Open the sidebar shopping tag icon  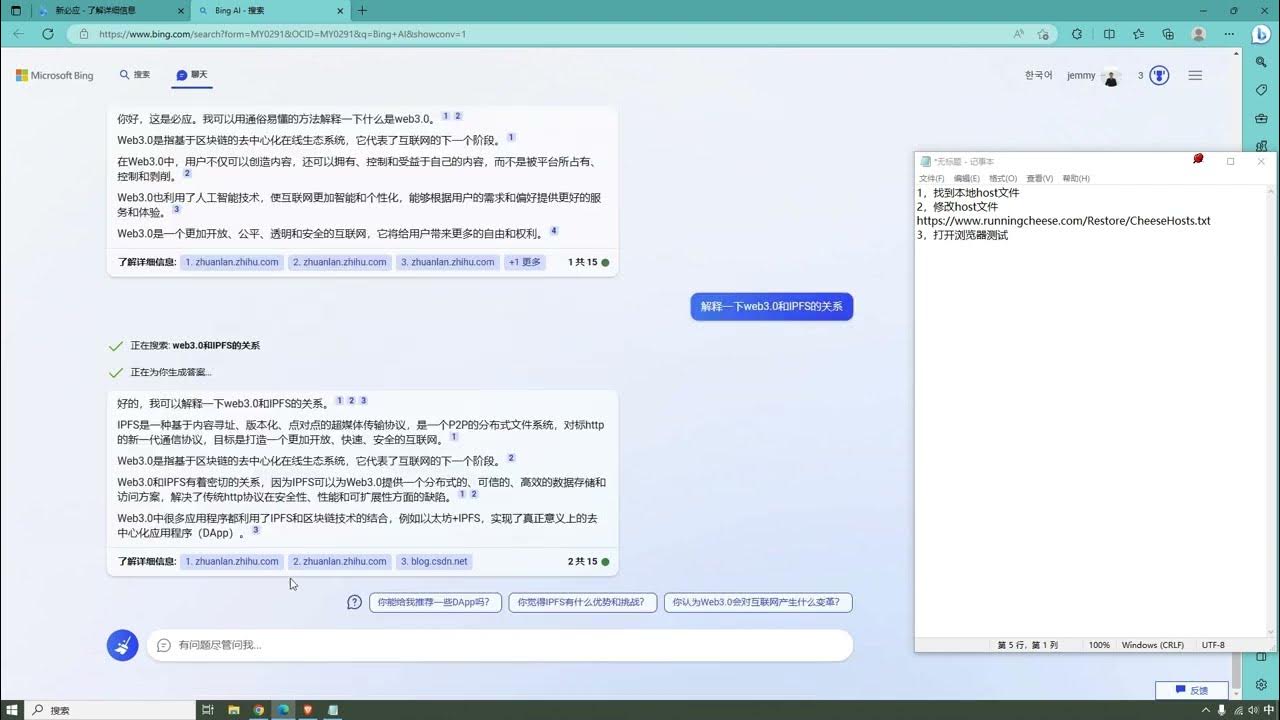coord(1261,90)
